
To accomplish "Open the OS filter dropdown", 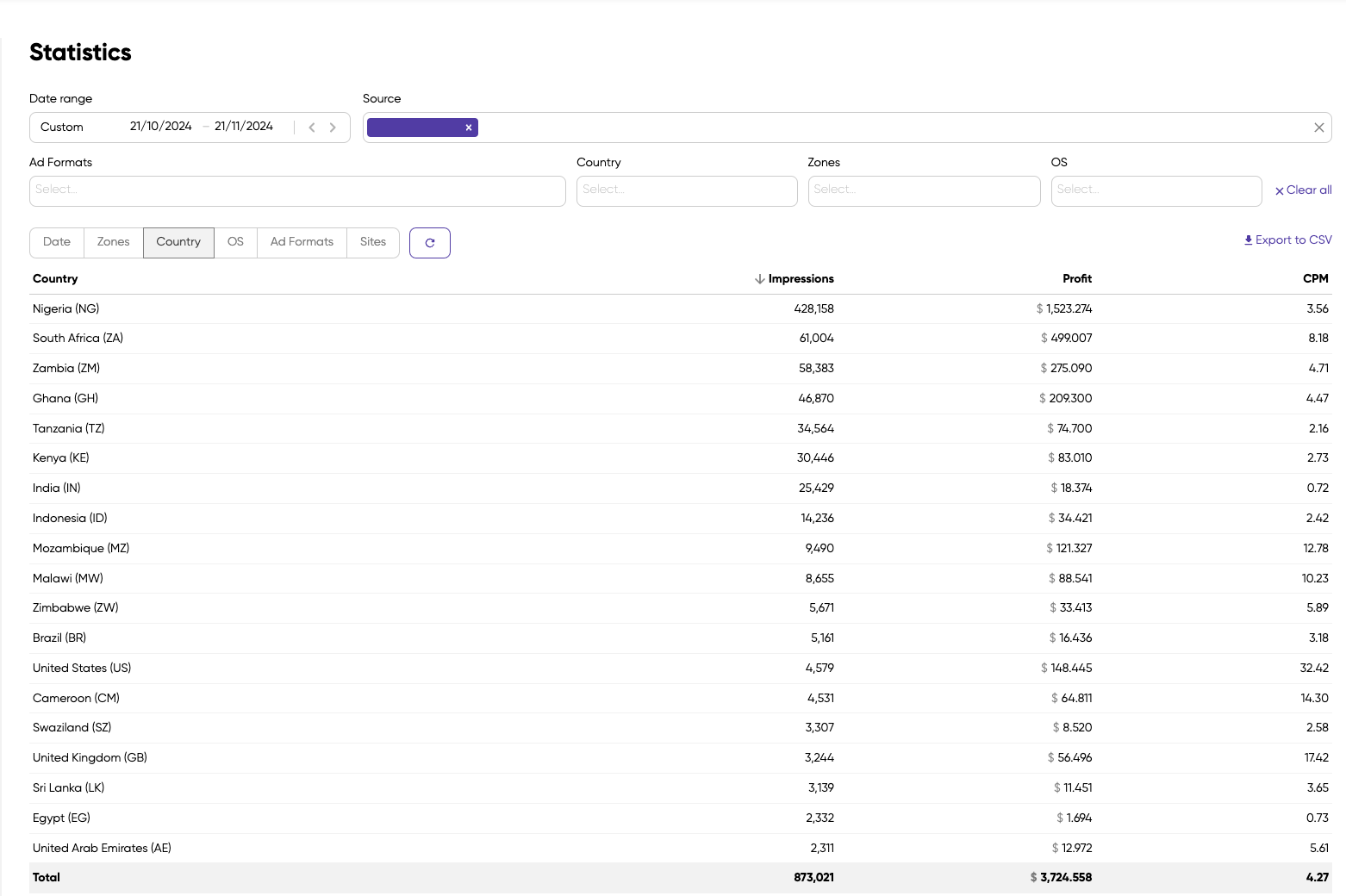I will pyautogui.click(x=1156, y=191).
